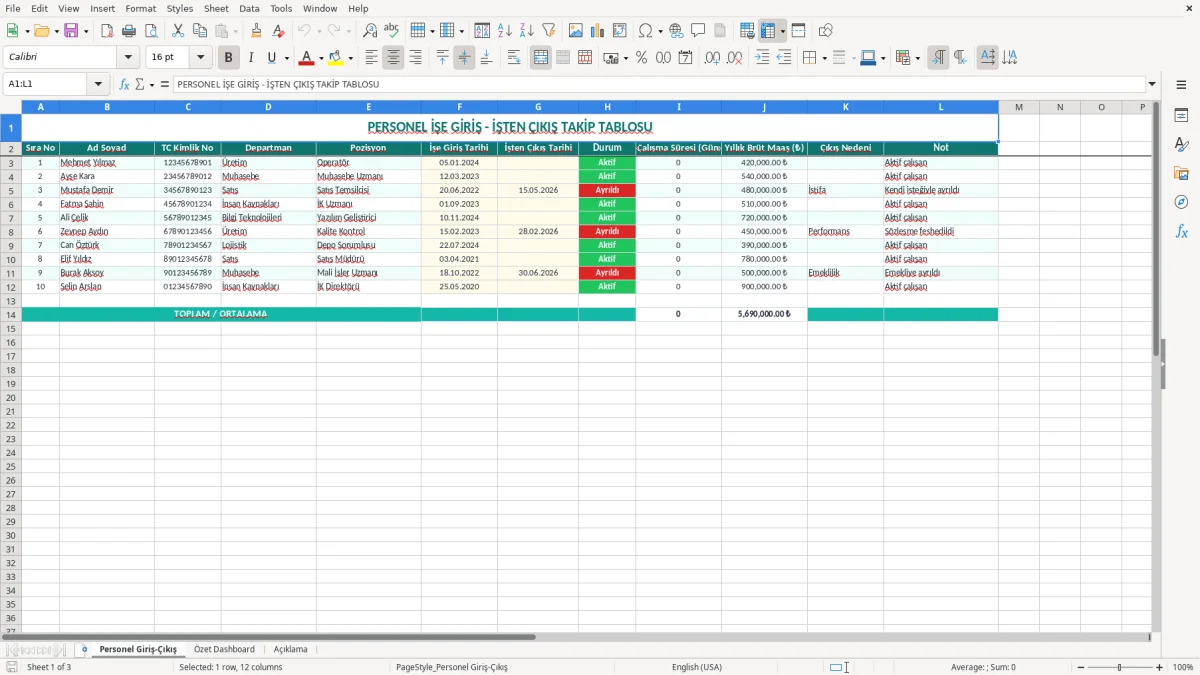Screen dimensions: 1200x675
Task: Expand the Open document dropdown arrow
Action: pyautogui.click(x=56, y=31)
